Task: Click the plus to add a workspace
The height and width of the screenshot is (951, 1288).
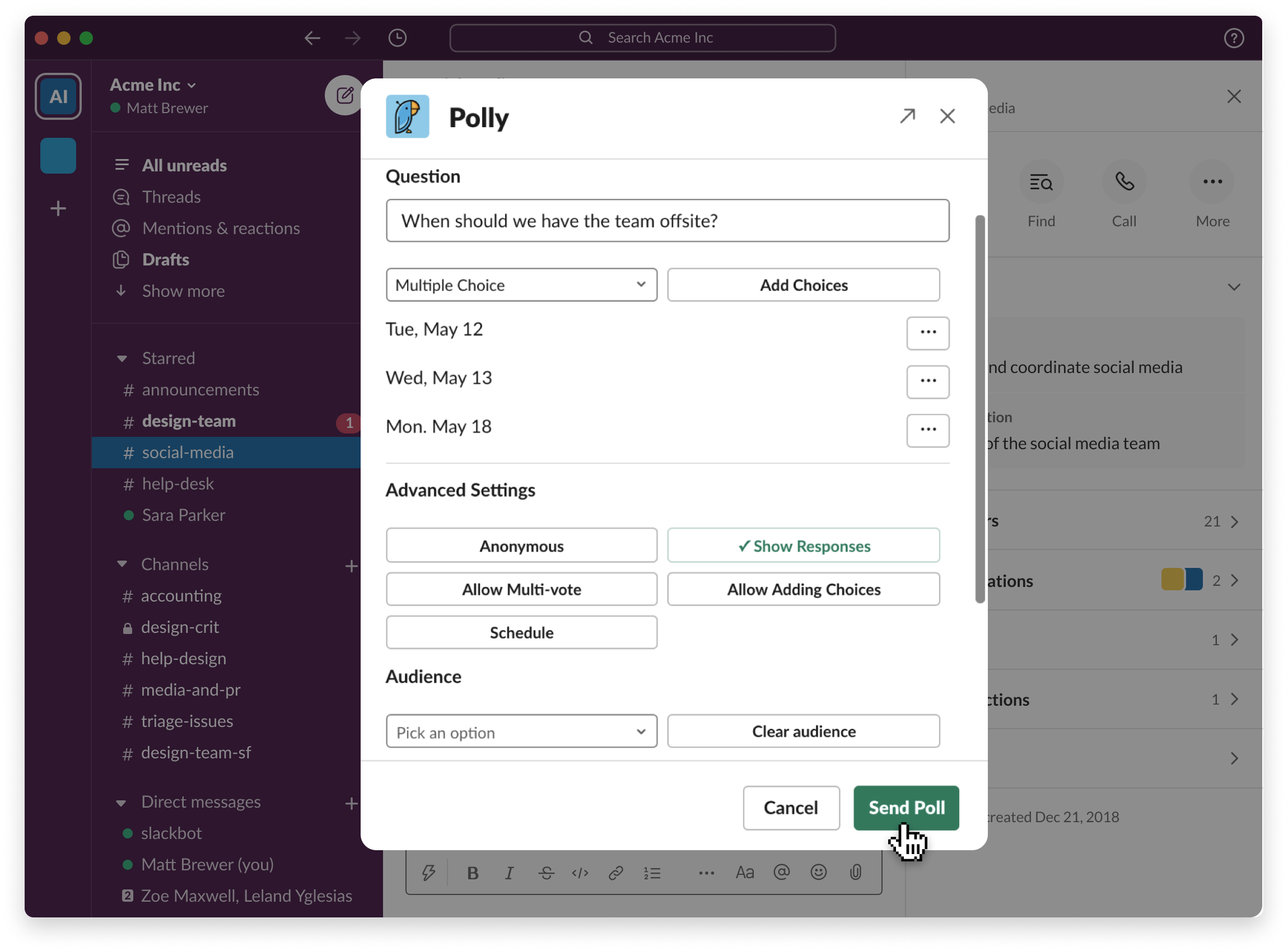Action: coord(58,208)
